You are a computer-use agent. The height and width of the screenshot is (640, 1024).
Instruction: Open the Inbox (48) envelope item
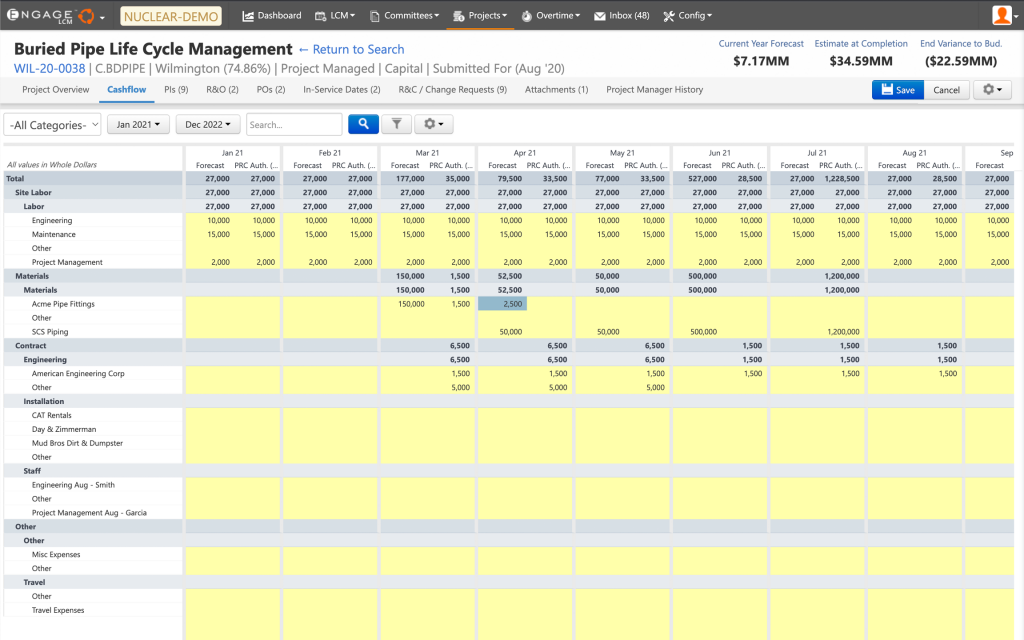621,16
